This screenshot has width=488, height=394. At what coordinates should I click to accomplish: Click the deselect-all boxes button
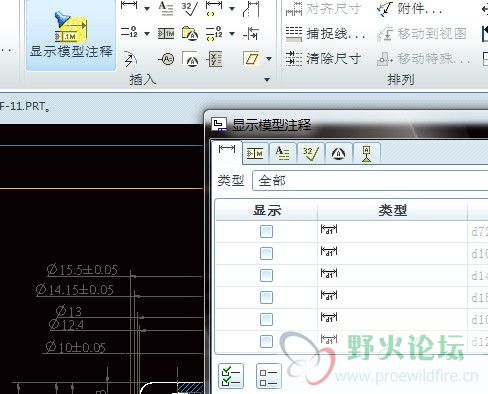click(268, 376)
